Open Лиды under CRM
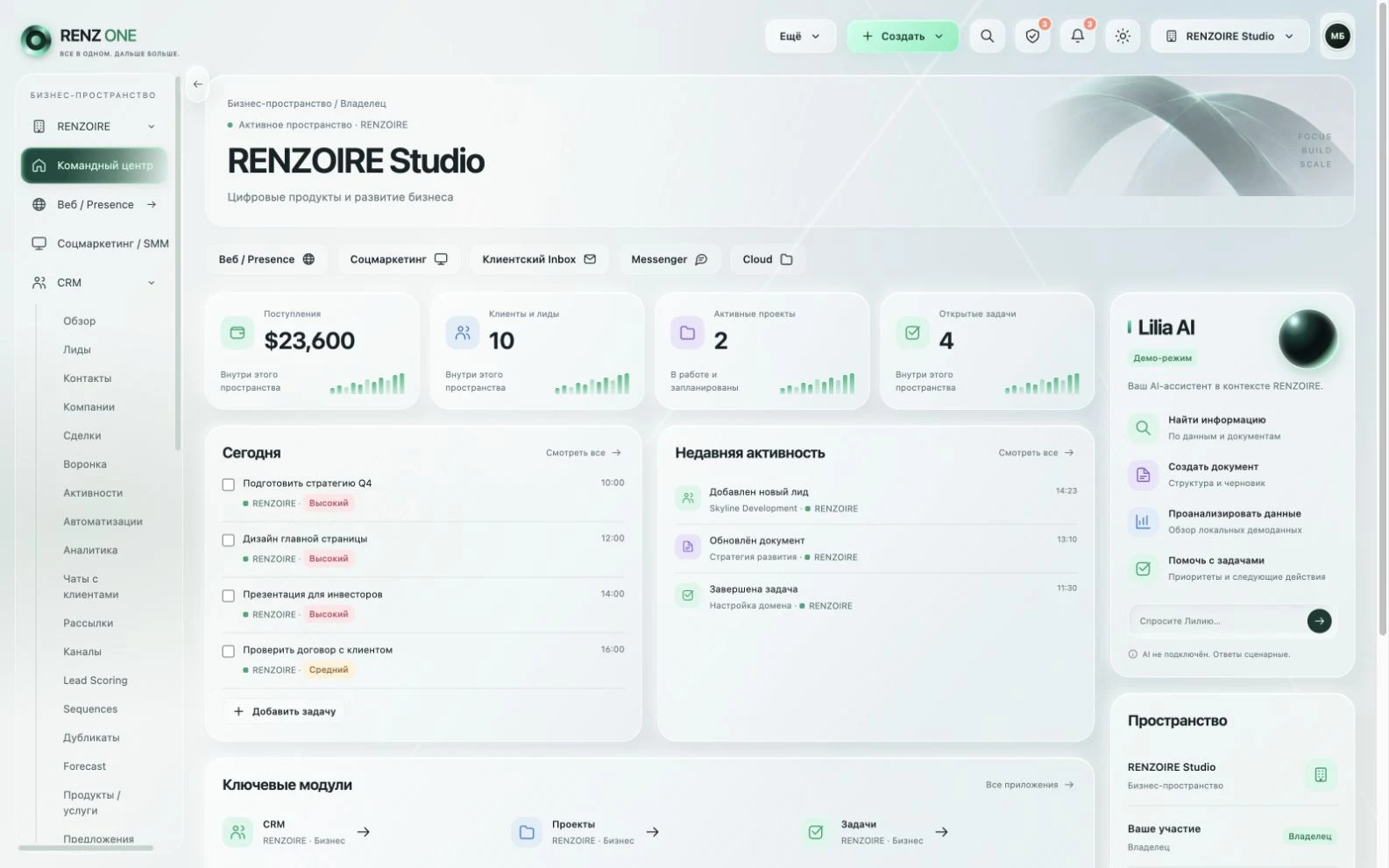This screenshot has width=1389, height=868. [77, 349]
